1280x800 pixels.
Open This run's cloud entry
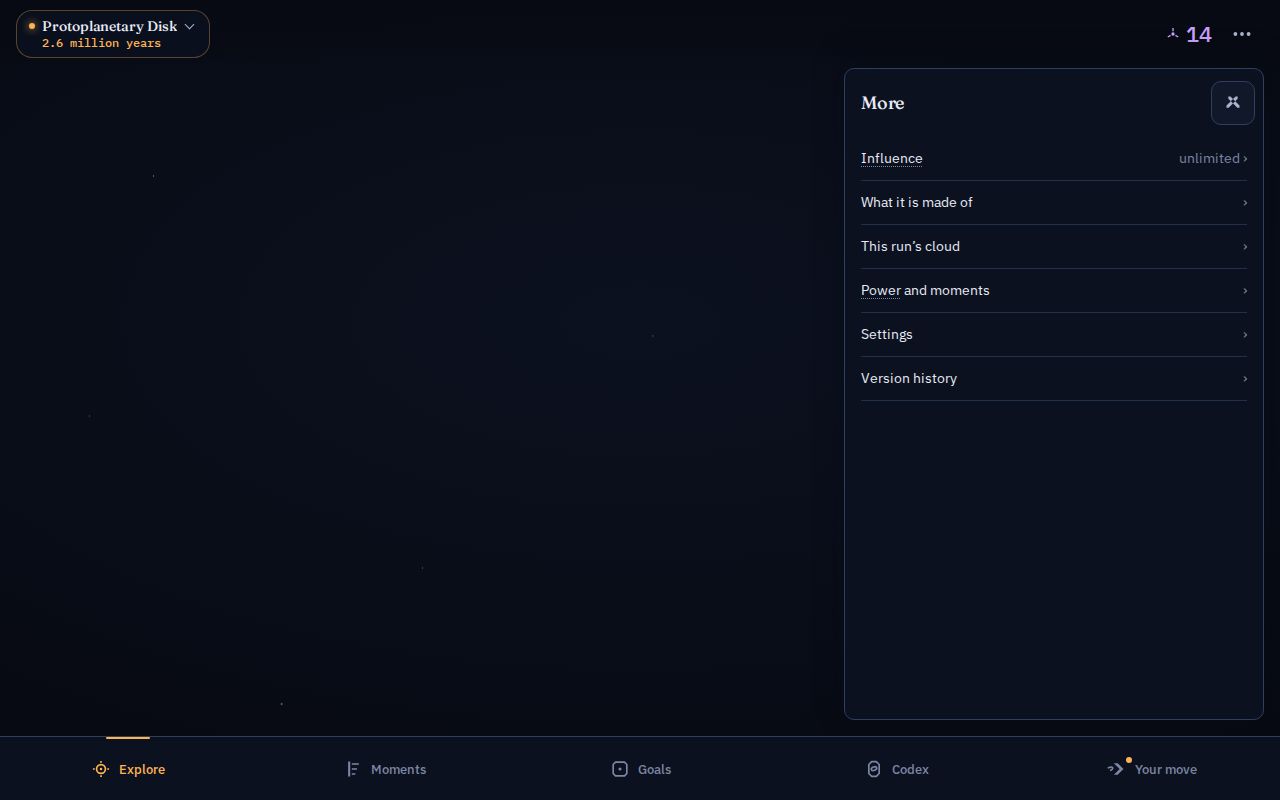[1054, 246]
